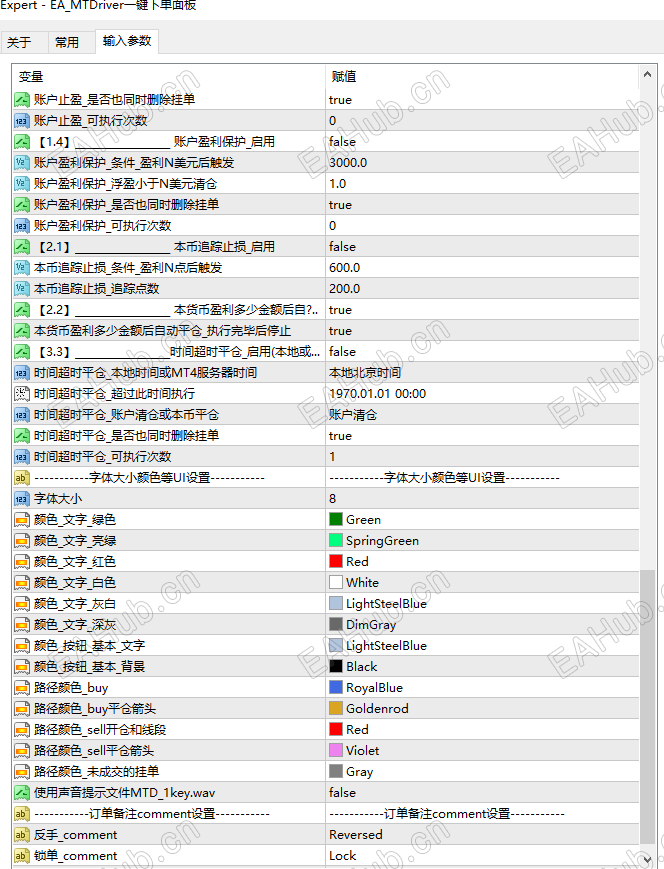Click the double icon of 账户盈利保护_浮盈小于N美元清仓
Image resolution: width=664 pixels, height=869 pixels.
point(22,184)
